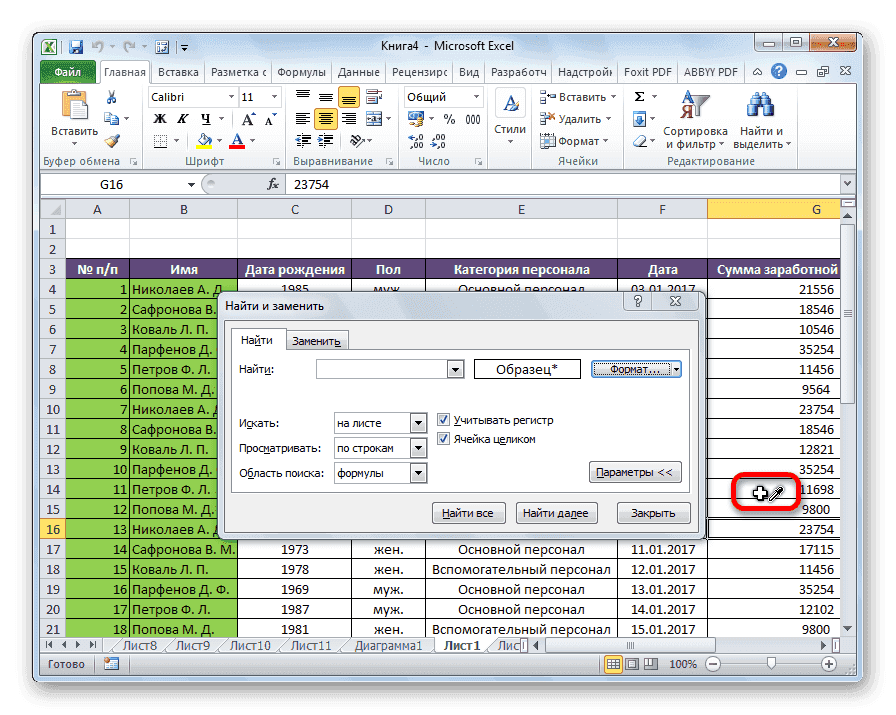The image size is (896, 715).
Task: Apply percent style from the Число group
Action: click(x=449, y=118)
